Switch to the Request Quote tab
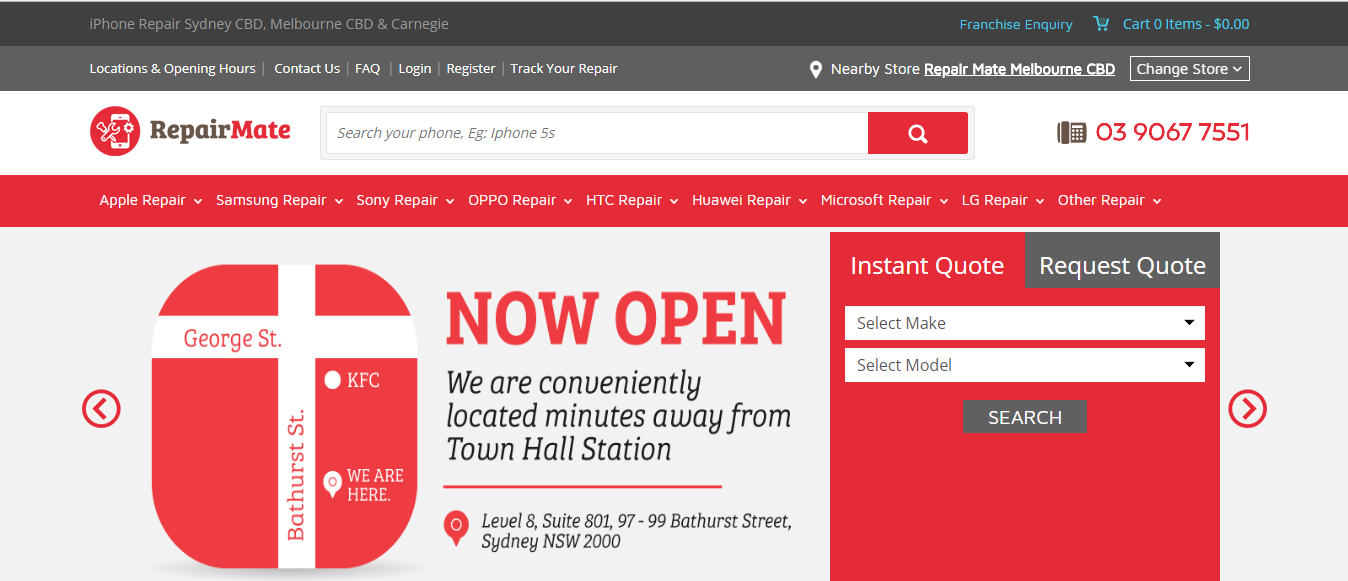This screenshot has width=1348, height=581. pos(1122,266)
